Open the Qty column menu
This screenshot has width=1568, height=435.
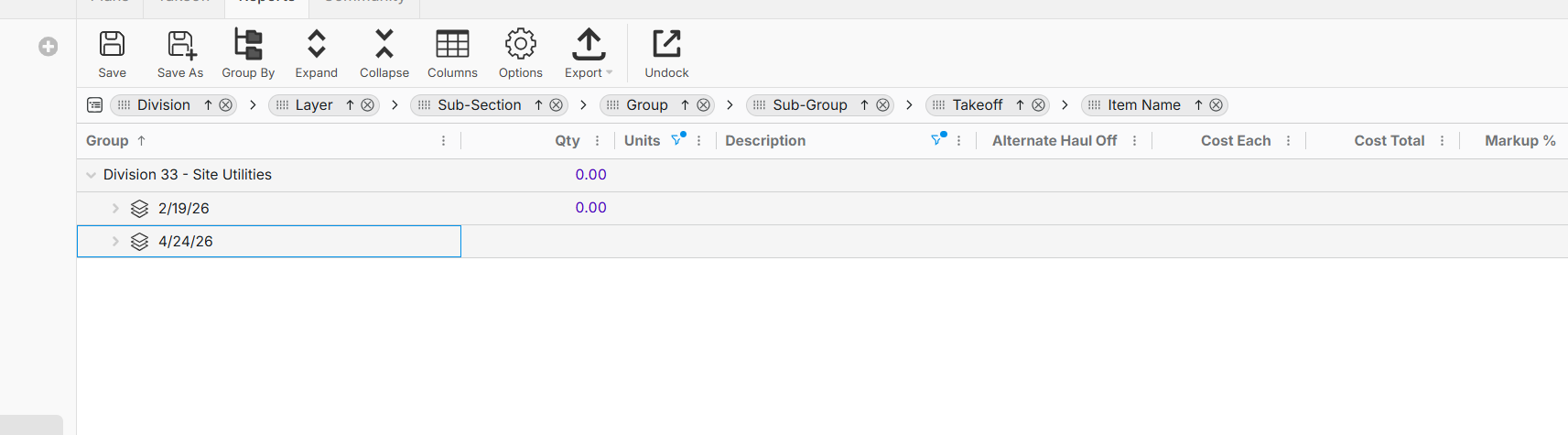click(598, 141)
